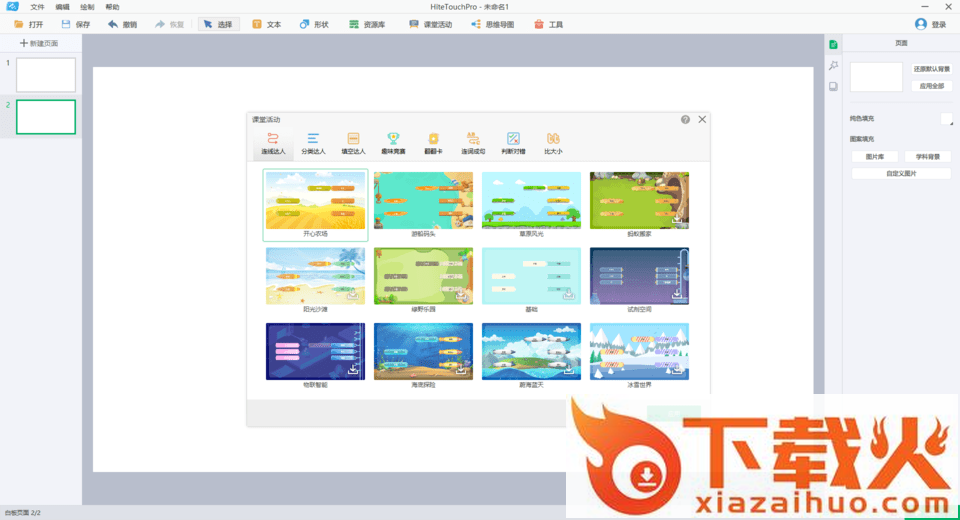Open the 纯色填充 color swatch
The image size is (960, 520).
pyautogui.click(x=947, y=119)
